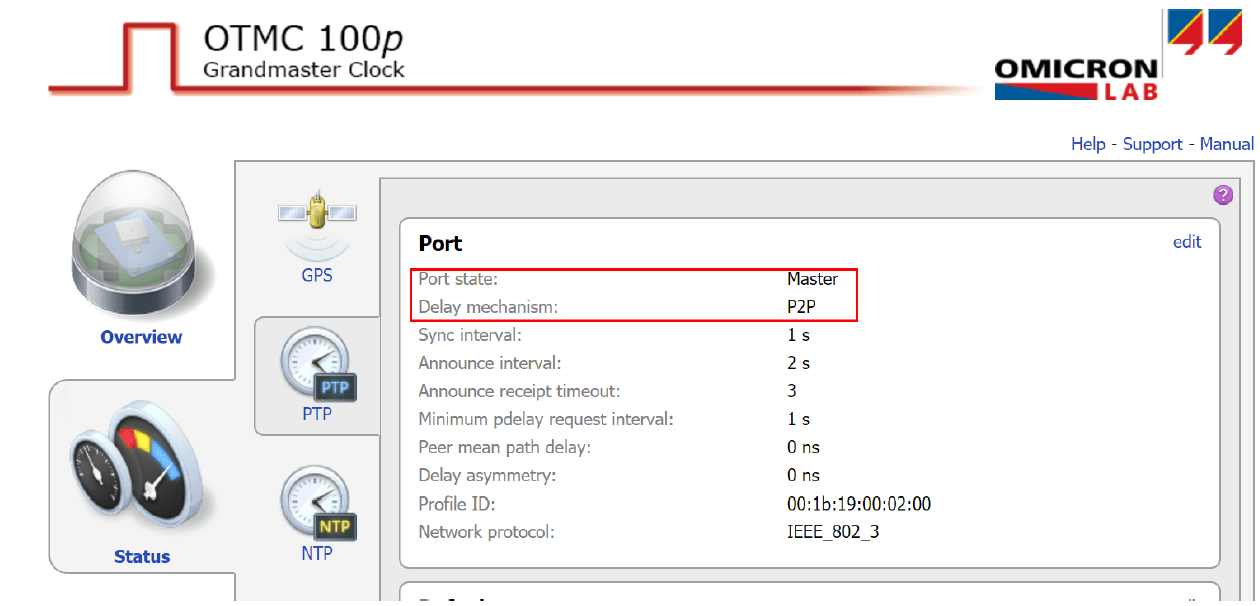Open the Manual link
Image resolution: width=1260 pixels, height=606 pixels.
pos(1226,144)
